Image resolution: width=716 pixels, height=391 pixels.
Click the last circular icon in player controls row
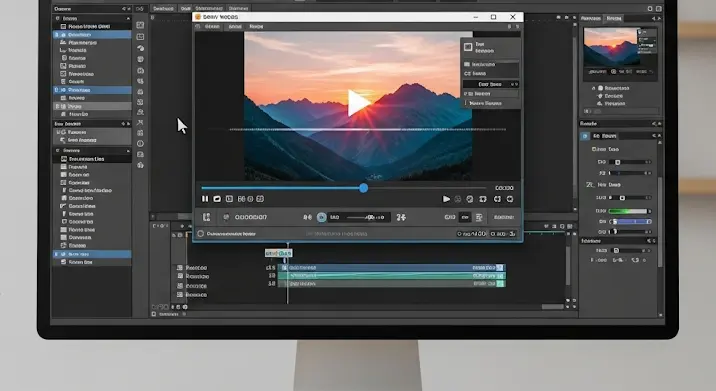(510, 199)
